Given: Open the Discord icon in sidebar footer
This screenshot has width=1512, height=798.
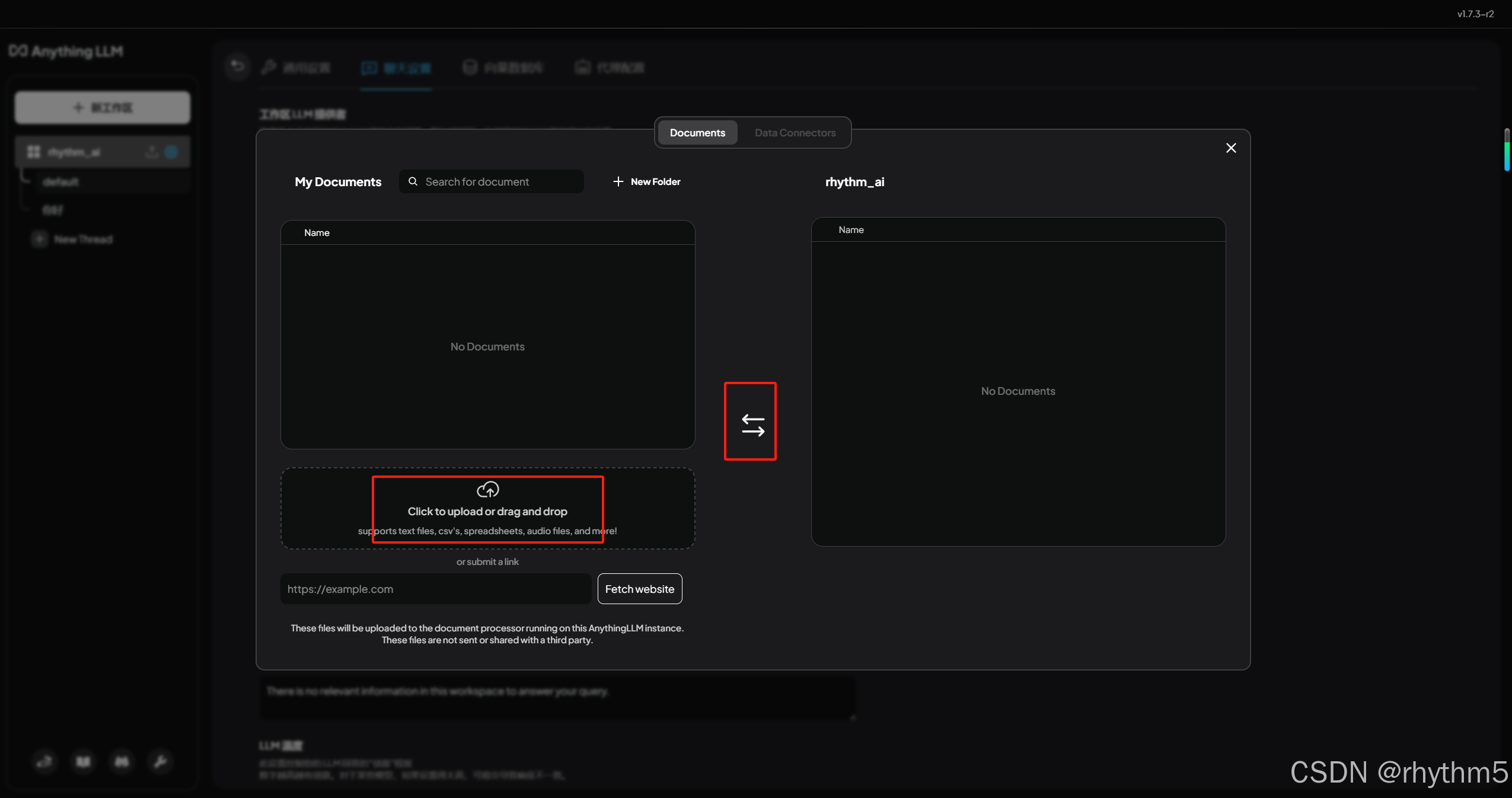Looking at the screenshot, I should (x=122, y=761).
